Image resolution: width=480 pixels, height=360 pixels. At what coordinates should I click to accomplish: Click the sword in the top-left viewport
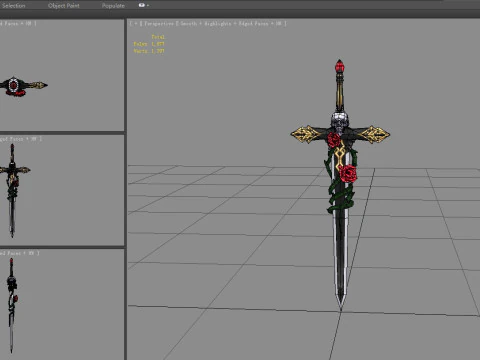[x=23, y=86]
